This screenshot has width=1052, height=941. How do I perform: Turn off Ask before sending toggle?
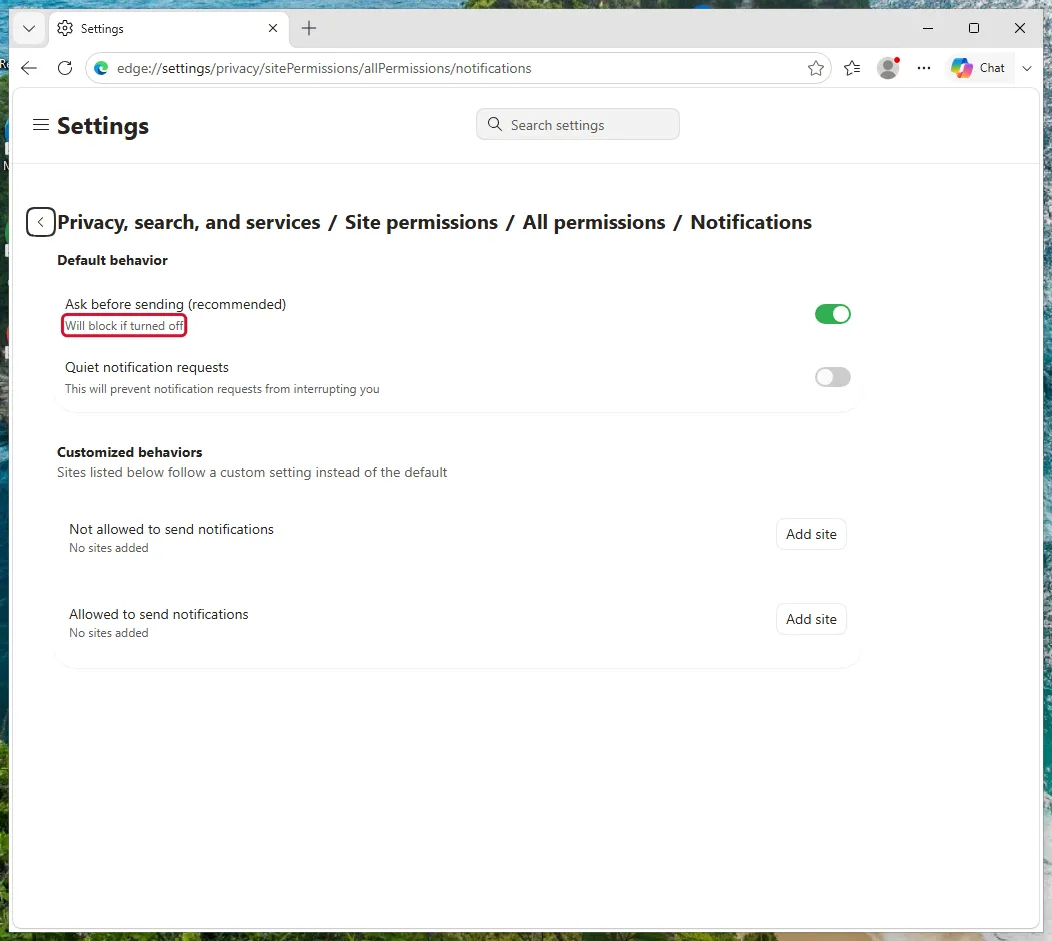click(833, 314)
